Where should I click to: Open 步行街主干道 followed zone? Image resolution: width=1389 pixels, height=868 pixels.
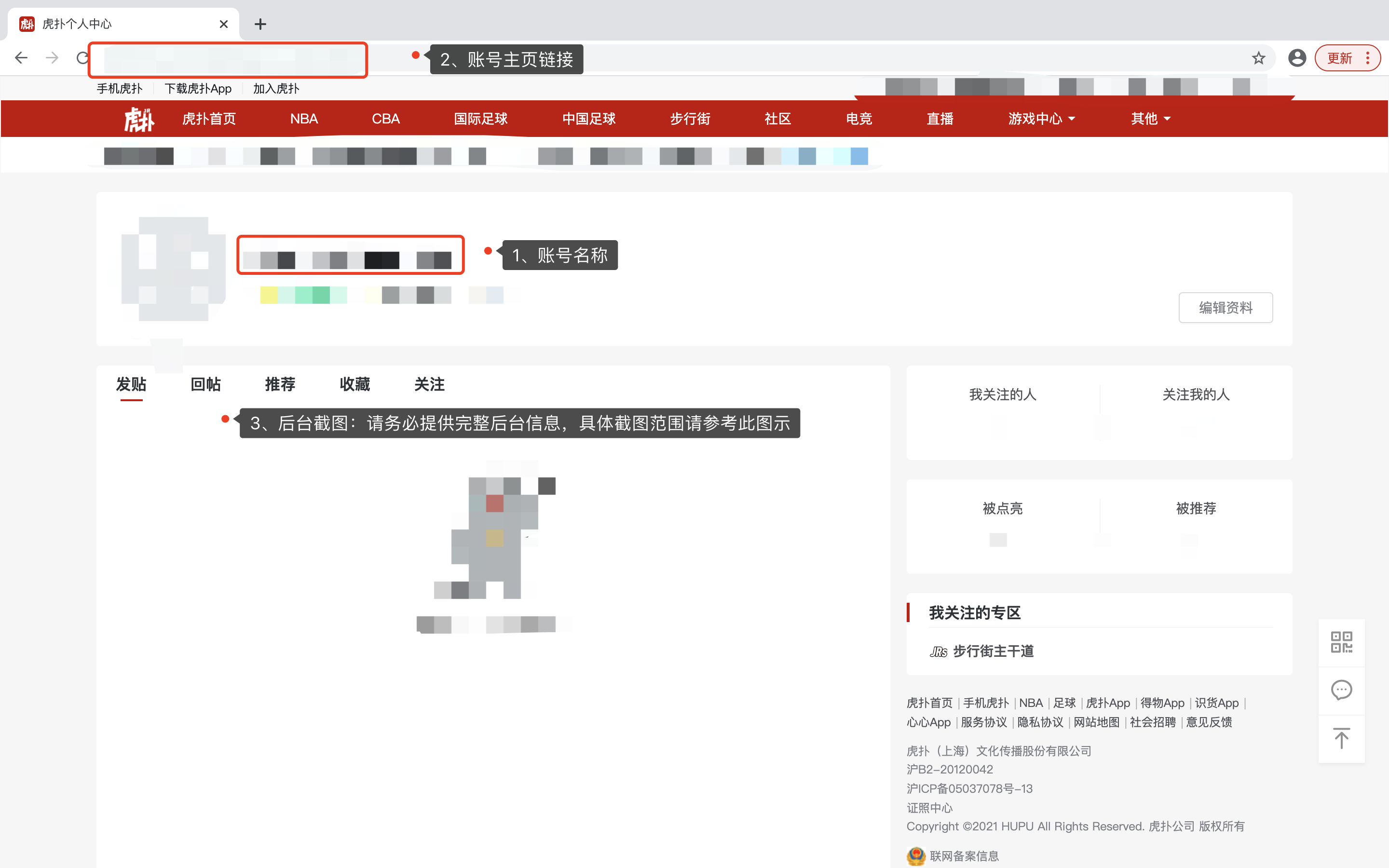click(994, 651)
